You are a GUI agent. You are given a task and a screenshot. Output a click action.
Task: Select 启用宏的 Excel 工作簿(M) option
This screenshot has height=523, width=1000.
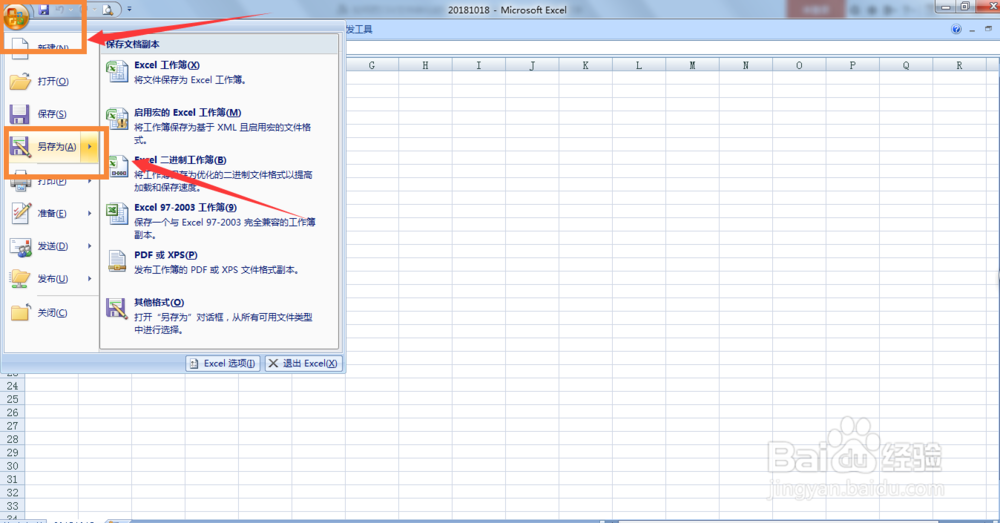(220, 126)
